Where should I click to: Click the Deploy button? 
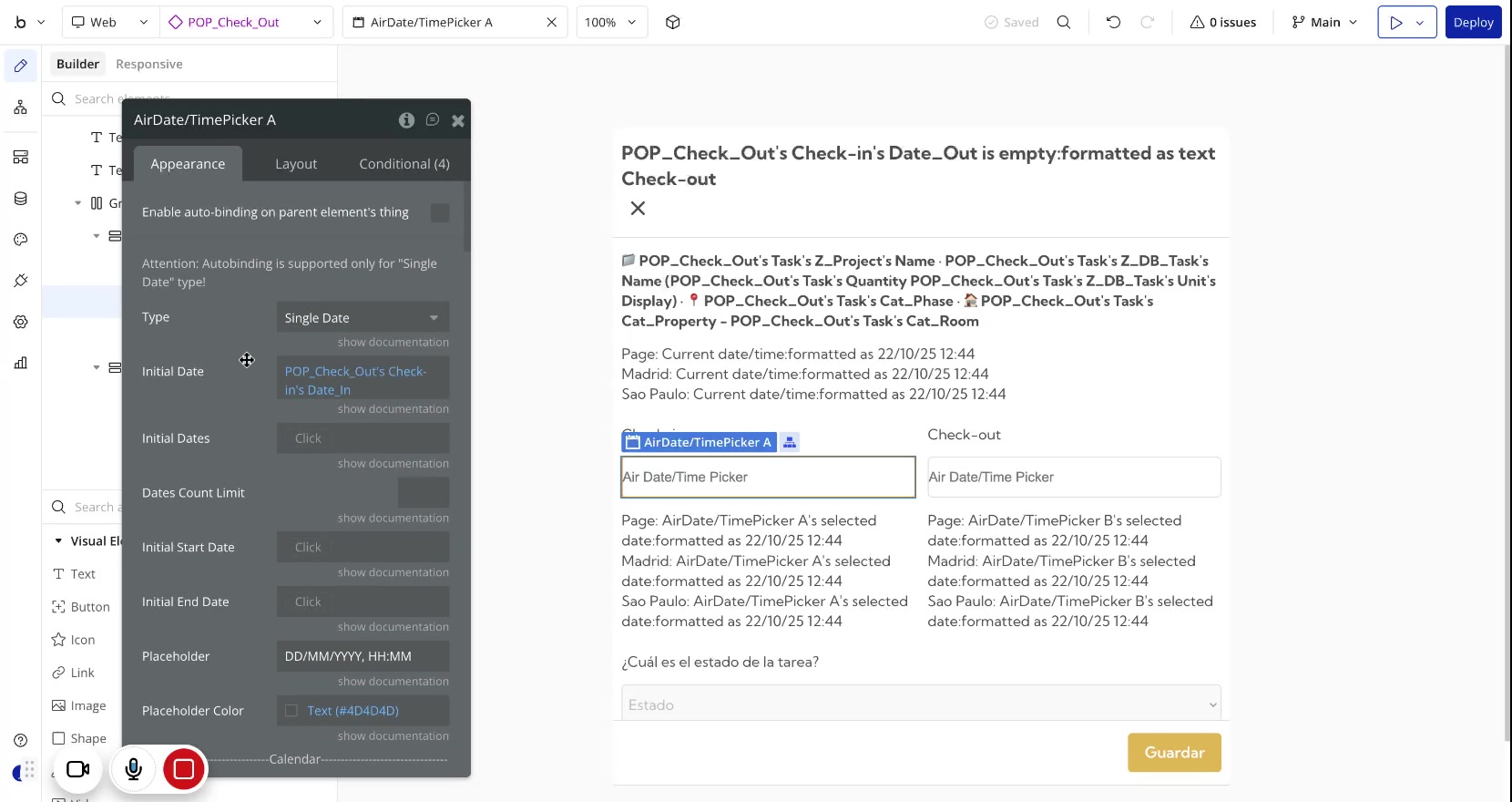pyautogui.click(x=1473, y=22)
